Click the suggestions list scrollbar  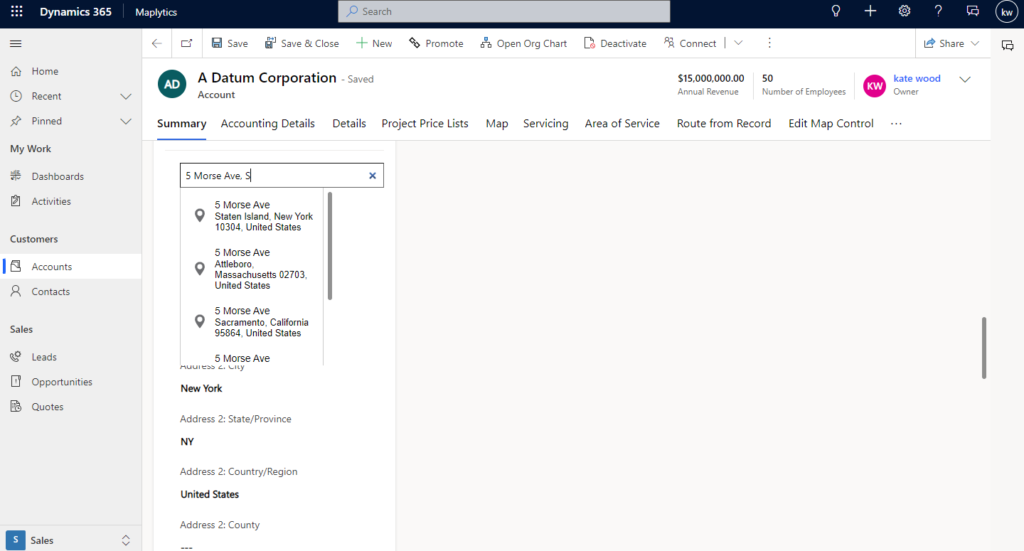coord(330,245)
